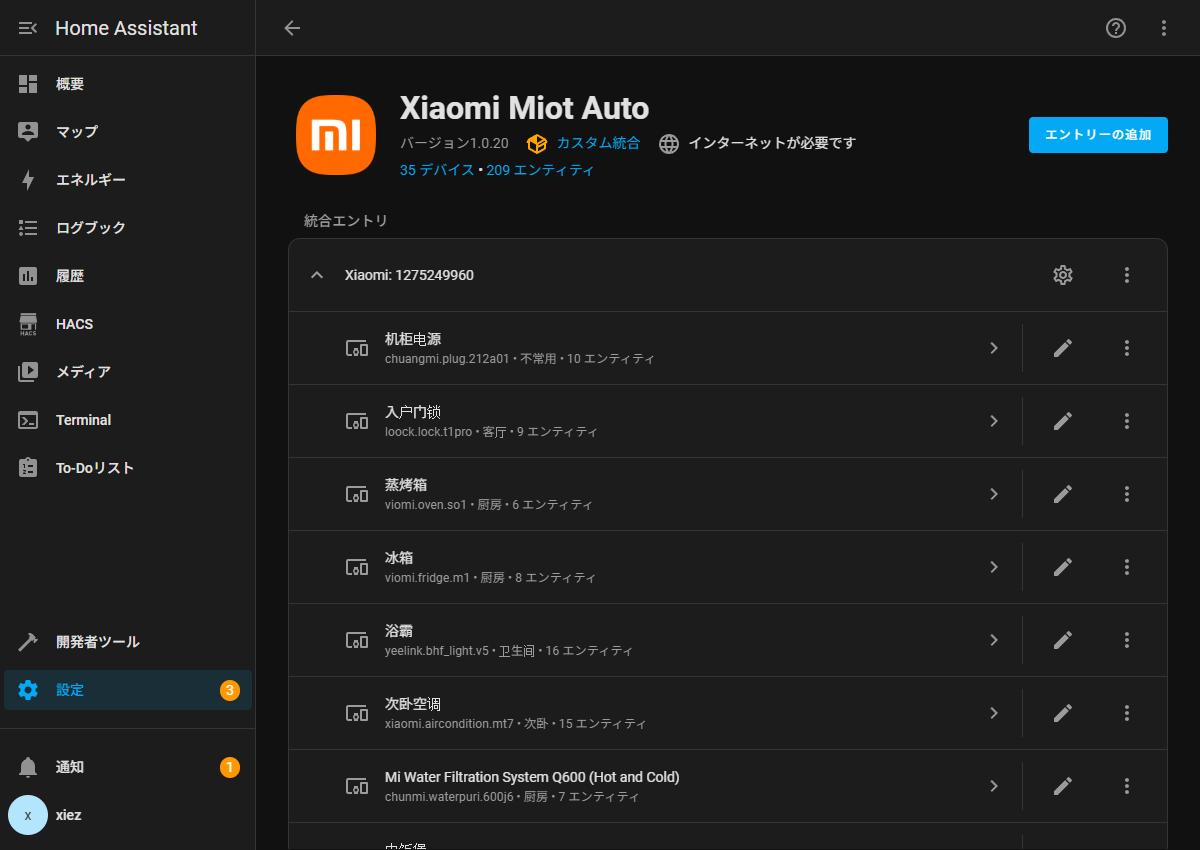Screen dimensions: 1200x850
Task: Open the 冰箱 device row chevron
Action: click(x=994, y=567)
